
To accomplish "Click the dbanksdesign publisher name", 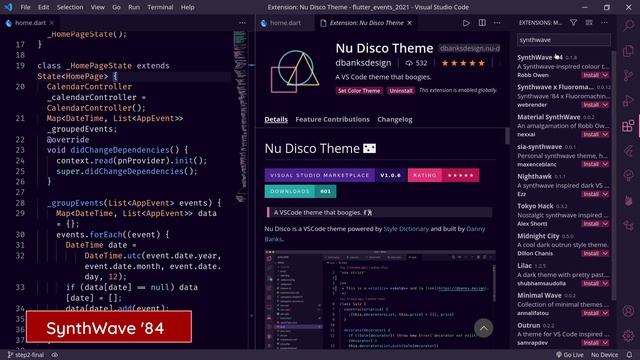I will click(x=363, y=63).
